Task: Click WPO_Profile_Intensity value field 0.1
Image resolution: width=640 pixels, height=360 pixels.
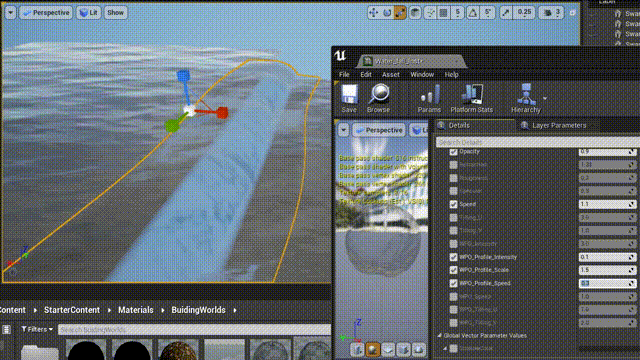Action: 607,257
